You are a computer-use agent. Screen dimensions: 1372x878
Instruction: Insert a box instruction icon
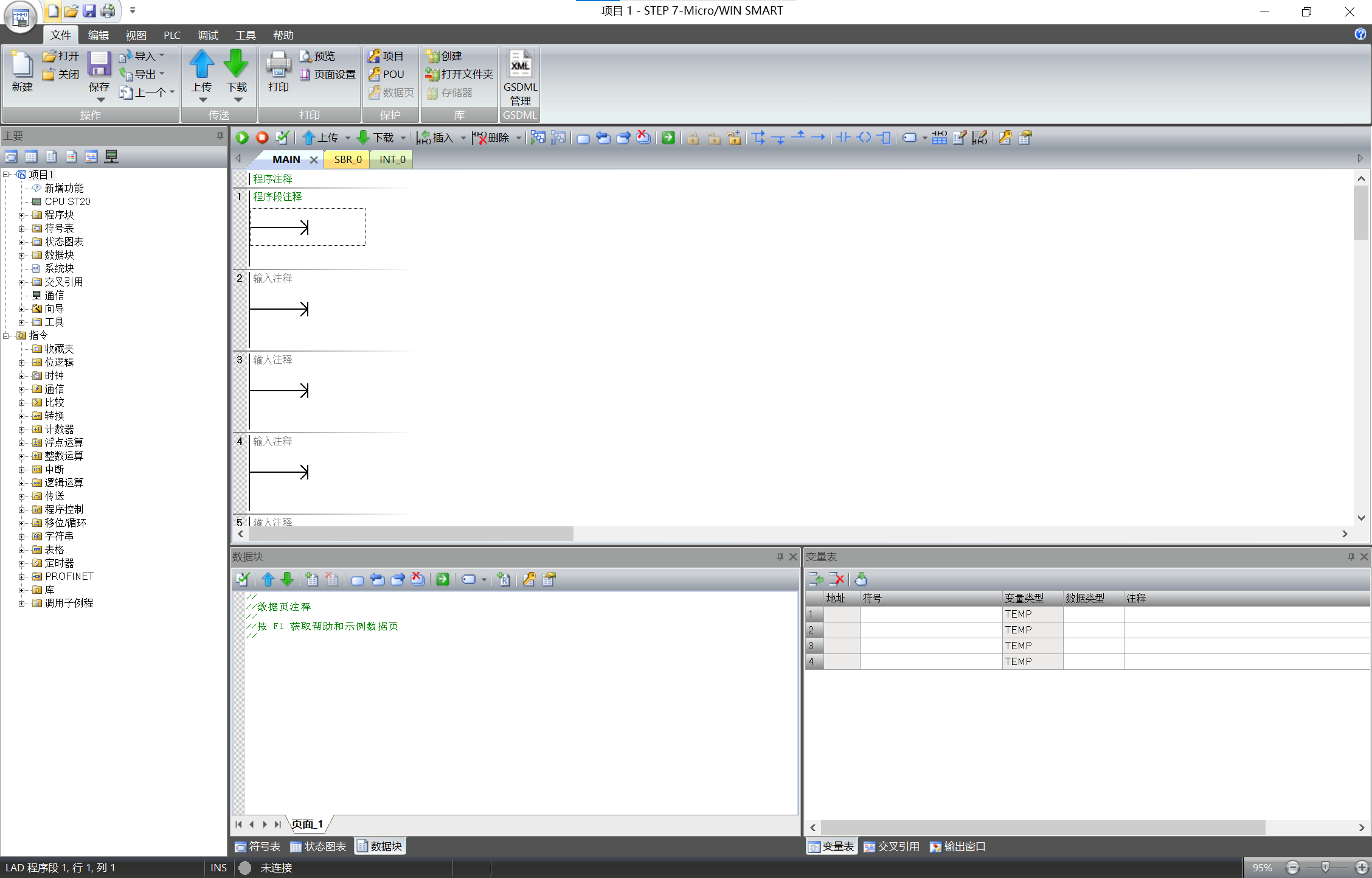(884, 138)
